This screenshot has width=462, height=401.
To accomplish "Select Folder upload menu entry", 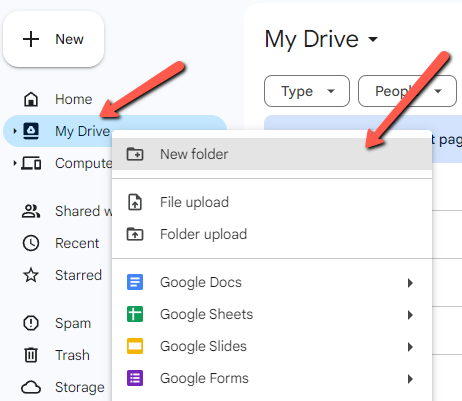I will [x=272, y=234].
